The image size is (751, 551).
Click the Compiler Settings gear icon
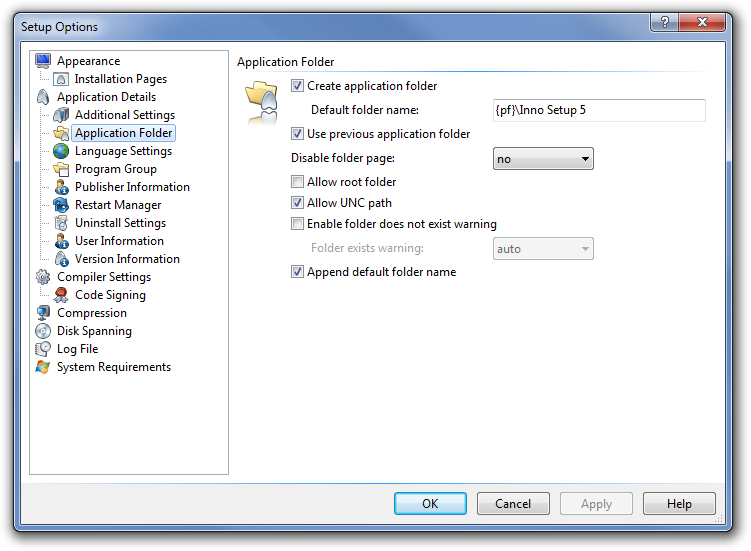coord(43,277)
